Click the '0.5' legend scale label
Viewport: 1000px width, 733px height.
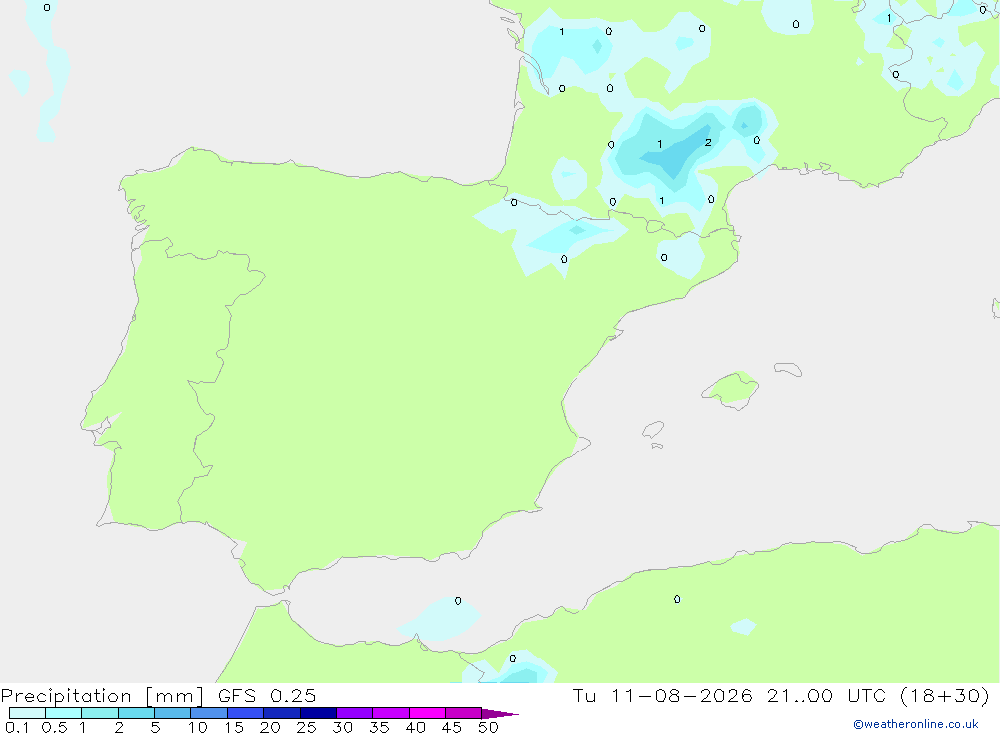coord(54,727)
